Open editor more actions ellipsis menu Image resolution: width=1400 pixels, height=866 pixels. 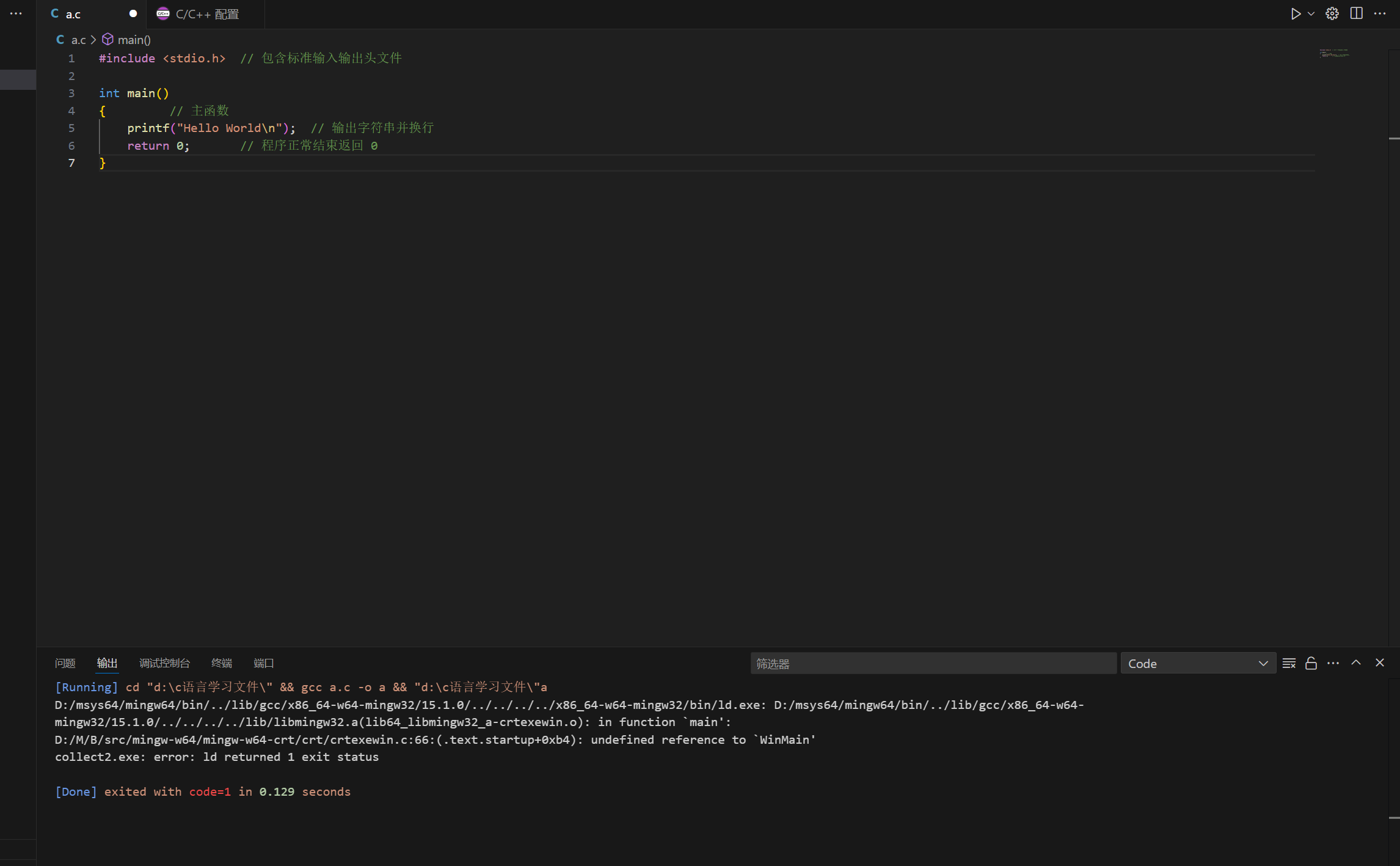pyautogui.click(x=1380, y=13)
